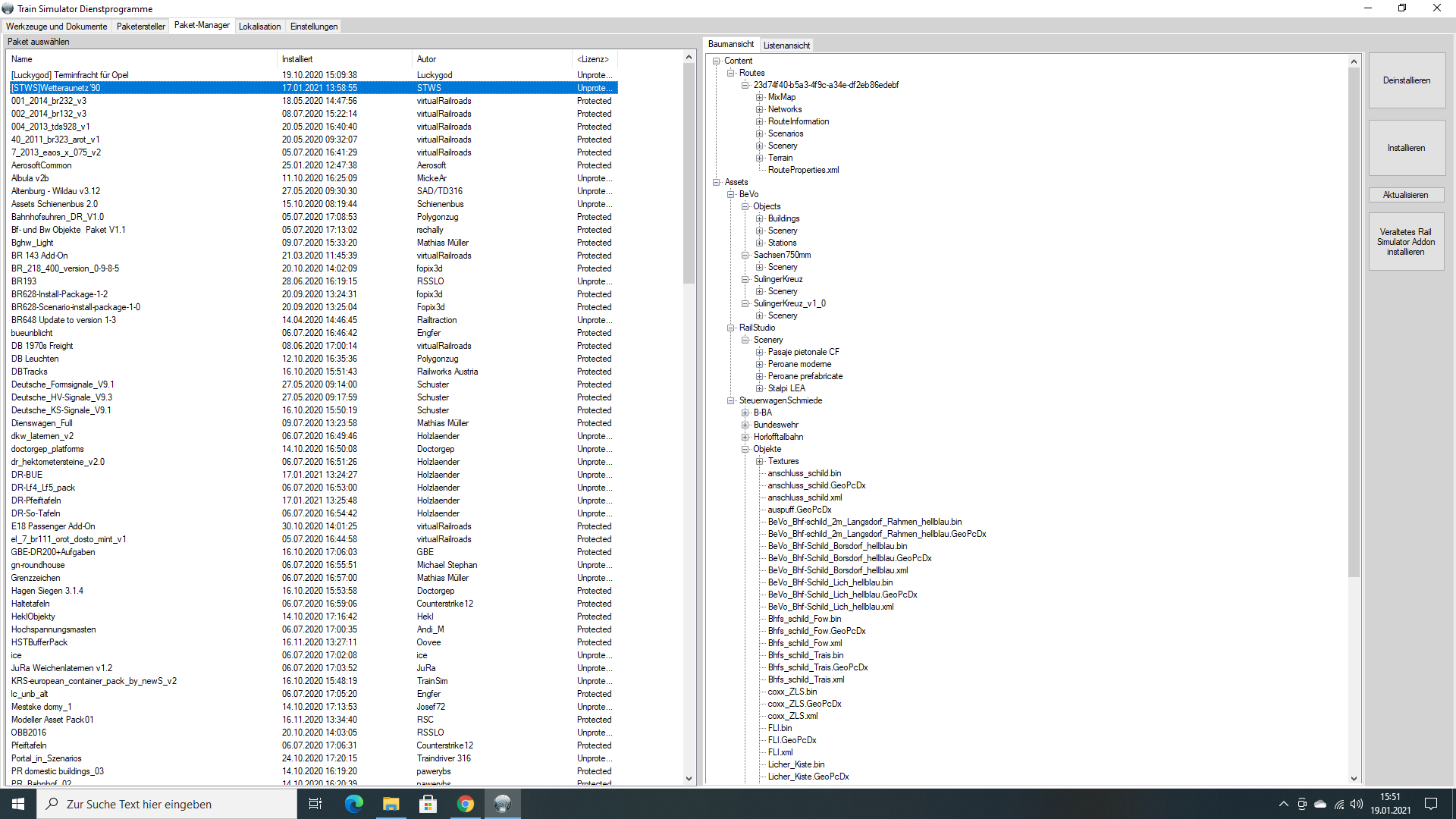Screen dimensions: 1456x819
Task: Click the volume icon in system tray
Action: [x=1357, y=804]
